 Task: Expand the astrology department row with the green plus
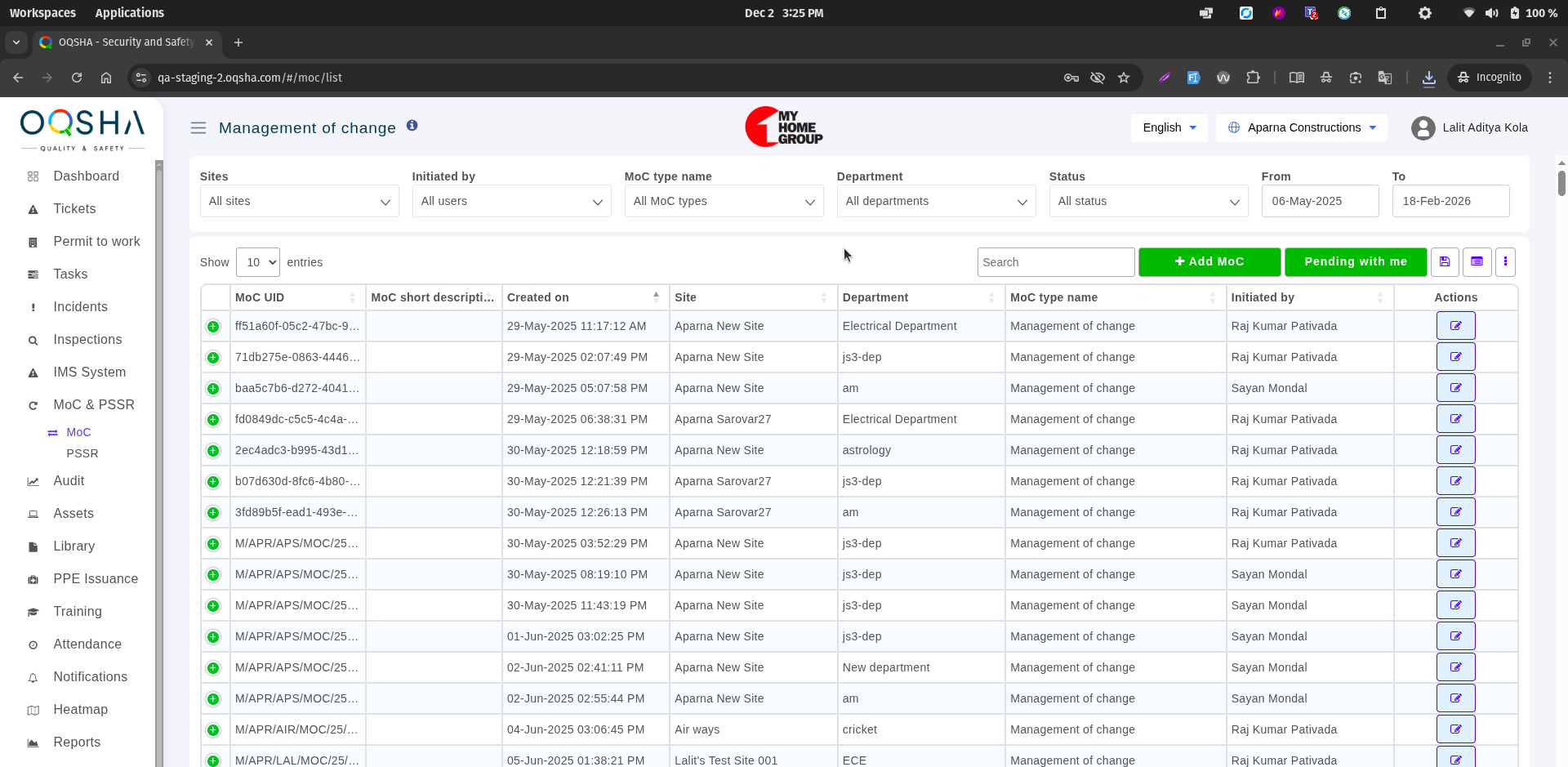tap(213, 451)
